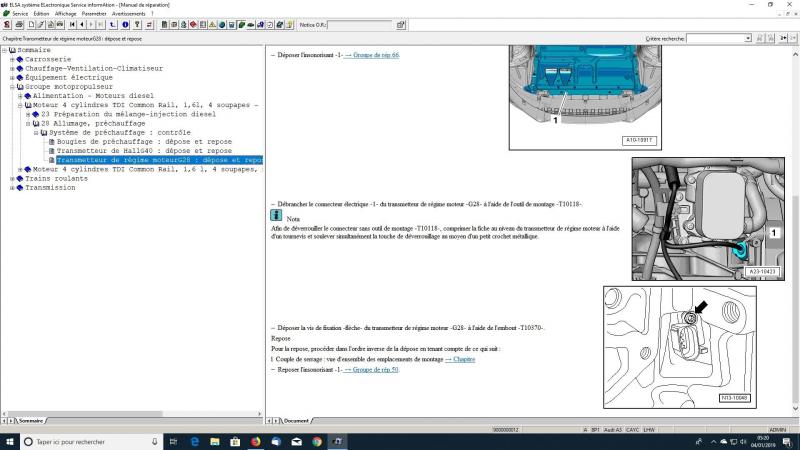This screenshot has width=800, height=450.
Task: Open the Service menu
Action: [20, 14]
